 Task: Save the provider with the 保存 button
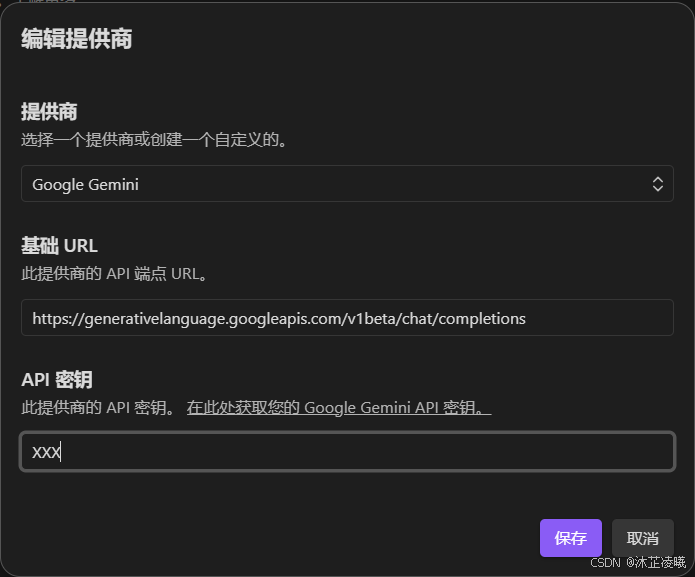coord(570,538)
